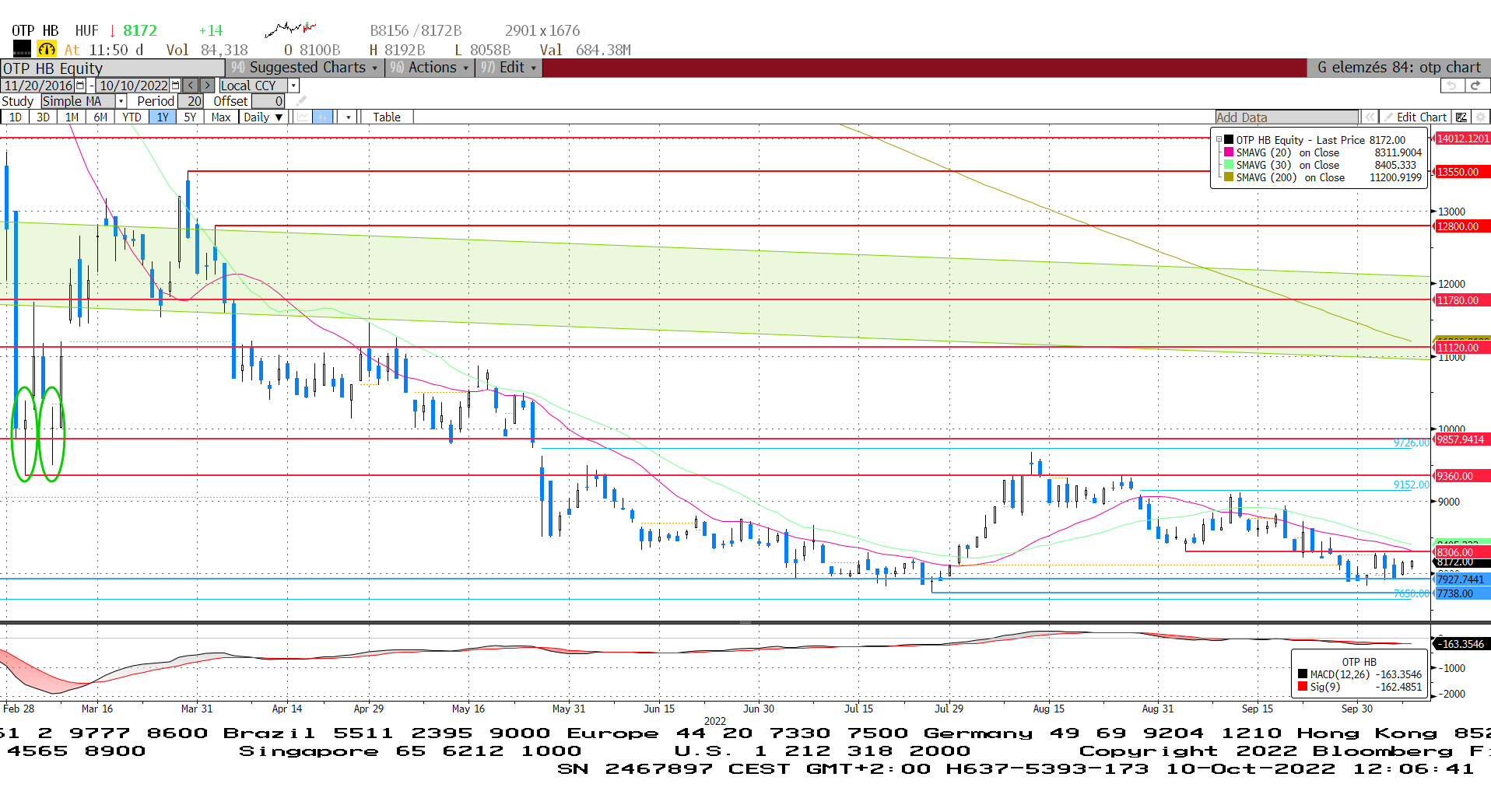This screenshot has height=812, width=1491.
Task: Click the redo arrow button
Action: click(x=1476, y=86)
